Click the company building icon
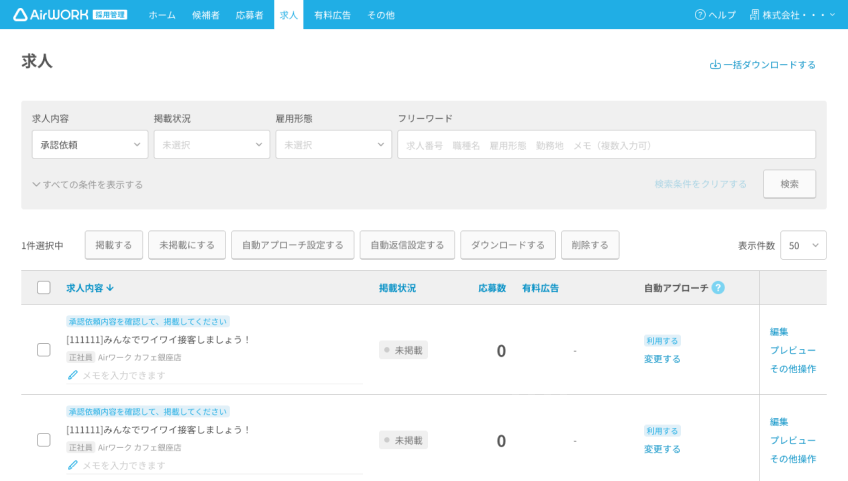848x481 pixels. [754, 15]
